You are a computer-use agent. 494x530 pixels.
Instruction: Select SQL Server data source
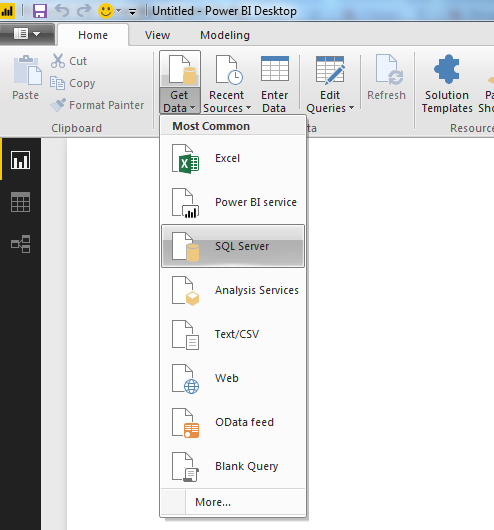click(x=233, y=246)
